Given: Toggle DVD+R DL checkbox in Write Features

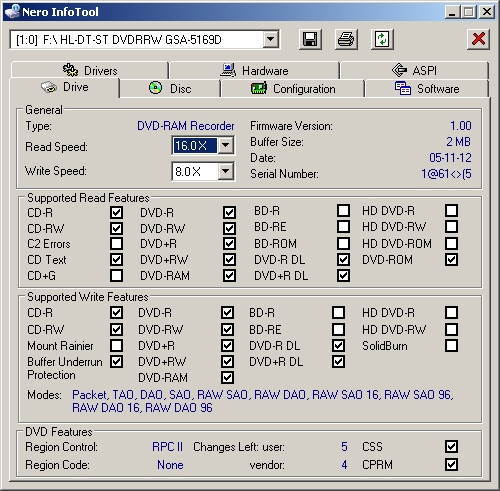Looking at the screenshot, I should pos(338,361).
